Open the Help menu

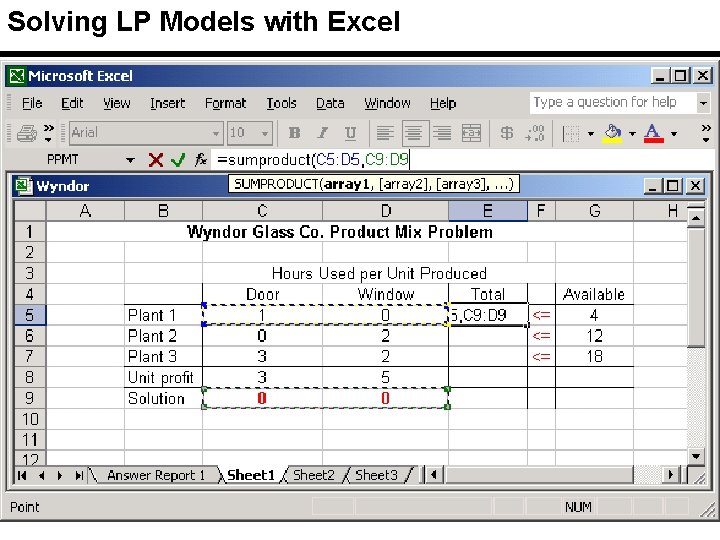[443, 103]
